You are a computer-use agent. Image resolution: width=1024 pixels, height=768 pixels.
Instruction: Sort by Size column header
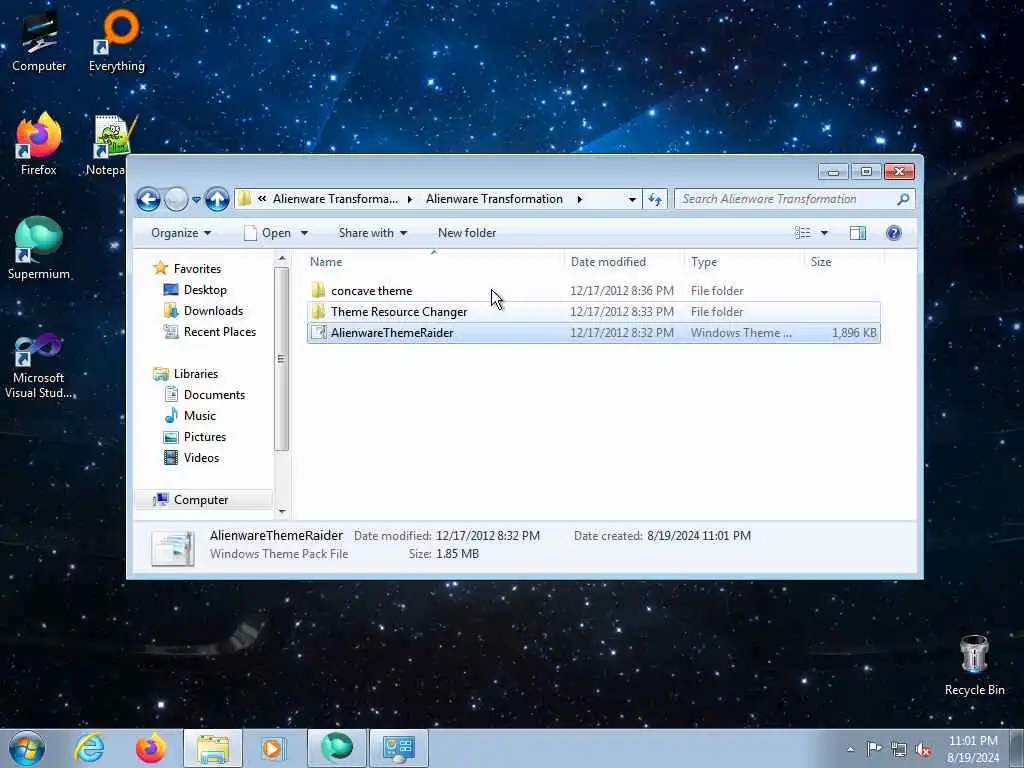(842, 262)
